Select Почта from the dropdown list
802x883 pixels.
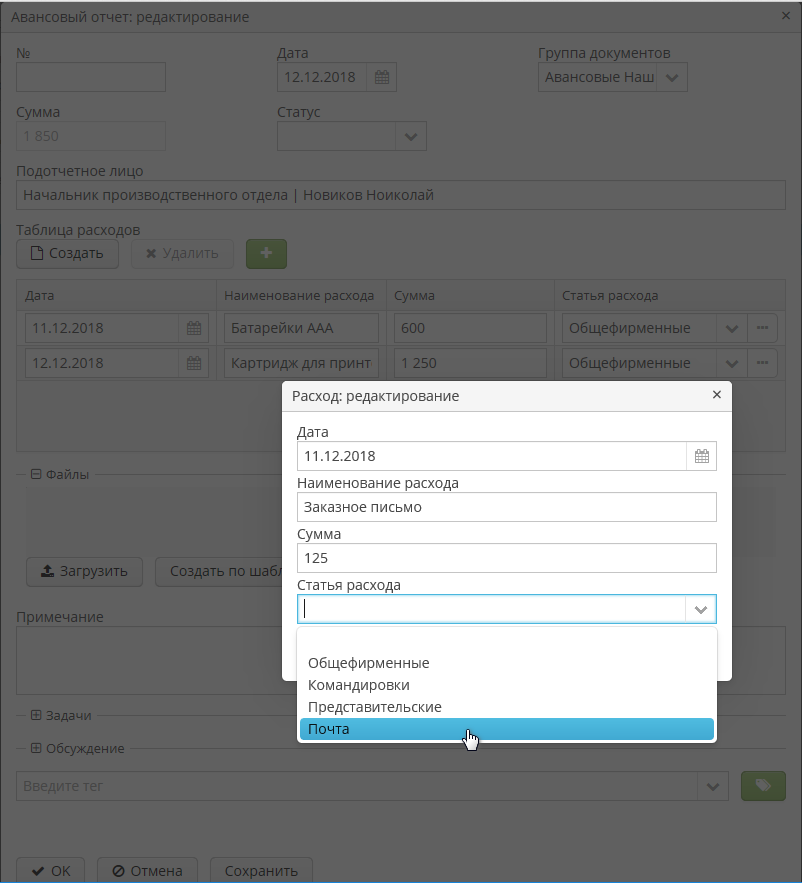(x=506, y=729)
